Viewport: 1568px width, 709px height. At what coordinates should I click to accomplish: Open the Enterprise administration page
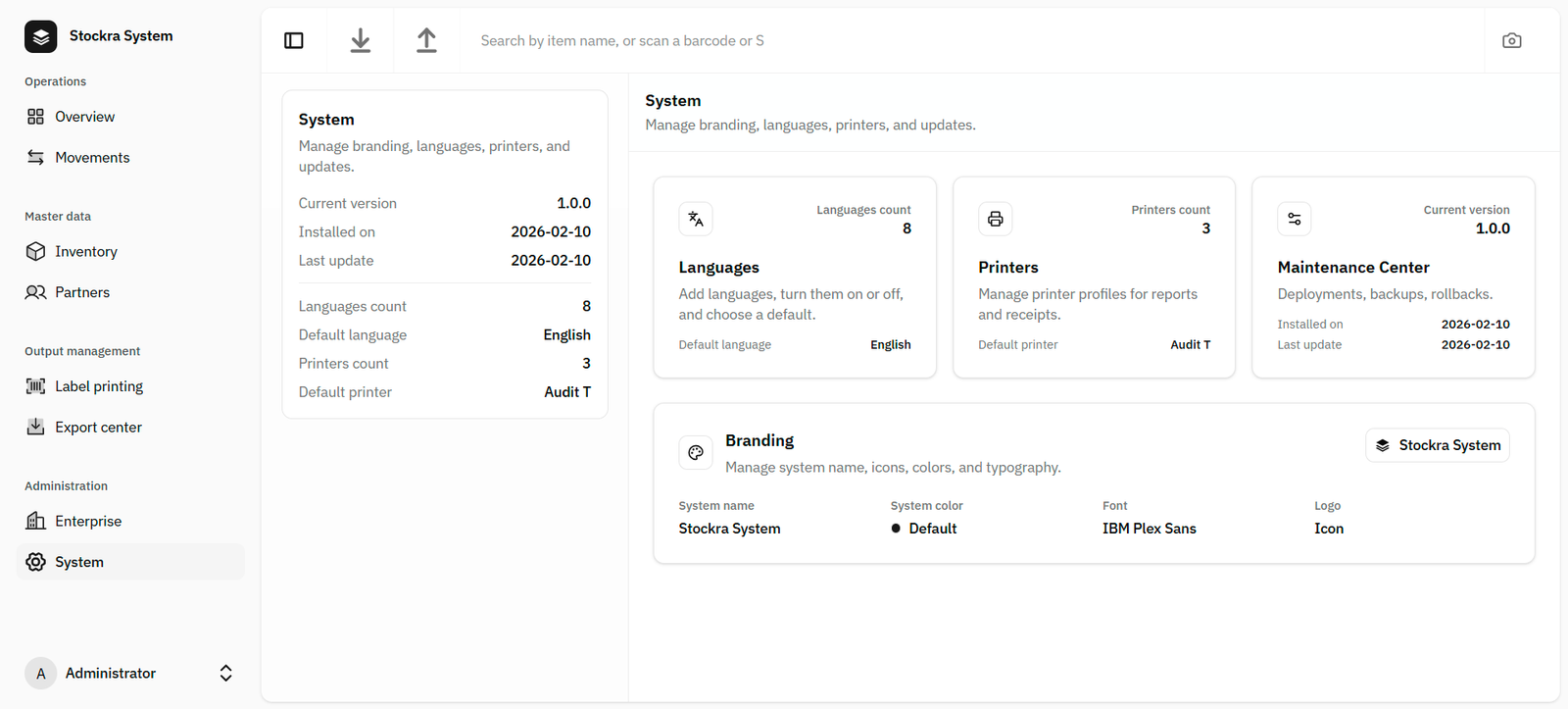pyautogui.click(x=88, y=522)
